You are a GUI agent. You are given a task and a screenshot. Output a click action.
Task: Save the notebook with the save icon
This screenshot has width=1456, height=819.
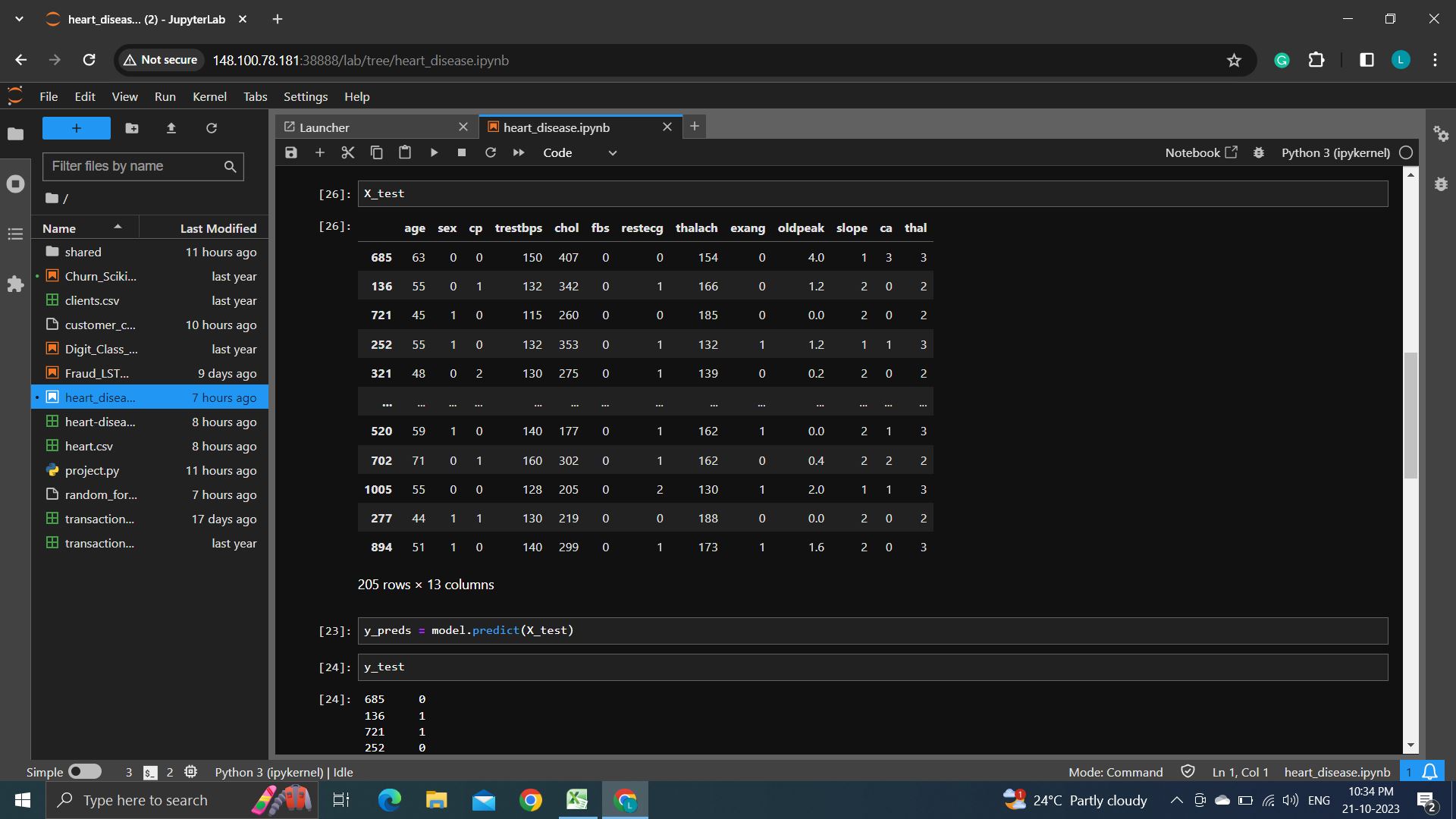point(291,152)
